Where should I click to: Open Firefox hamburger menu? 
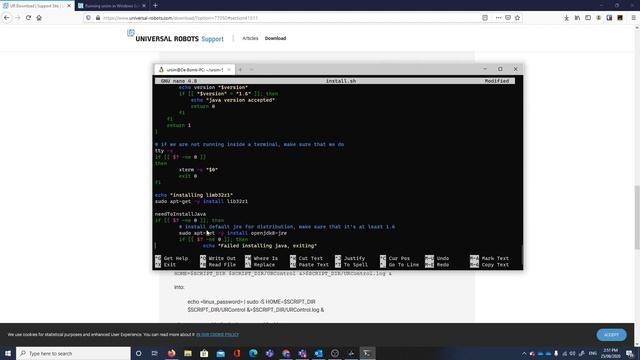(x=634, y=18)
